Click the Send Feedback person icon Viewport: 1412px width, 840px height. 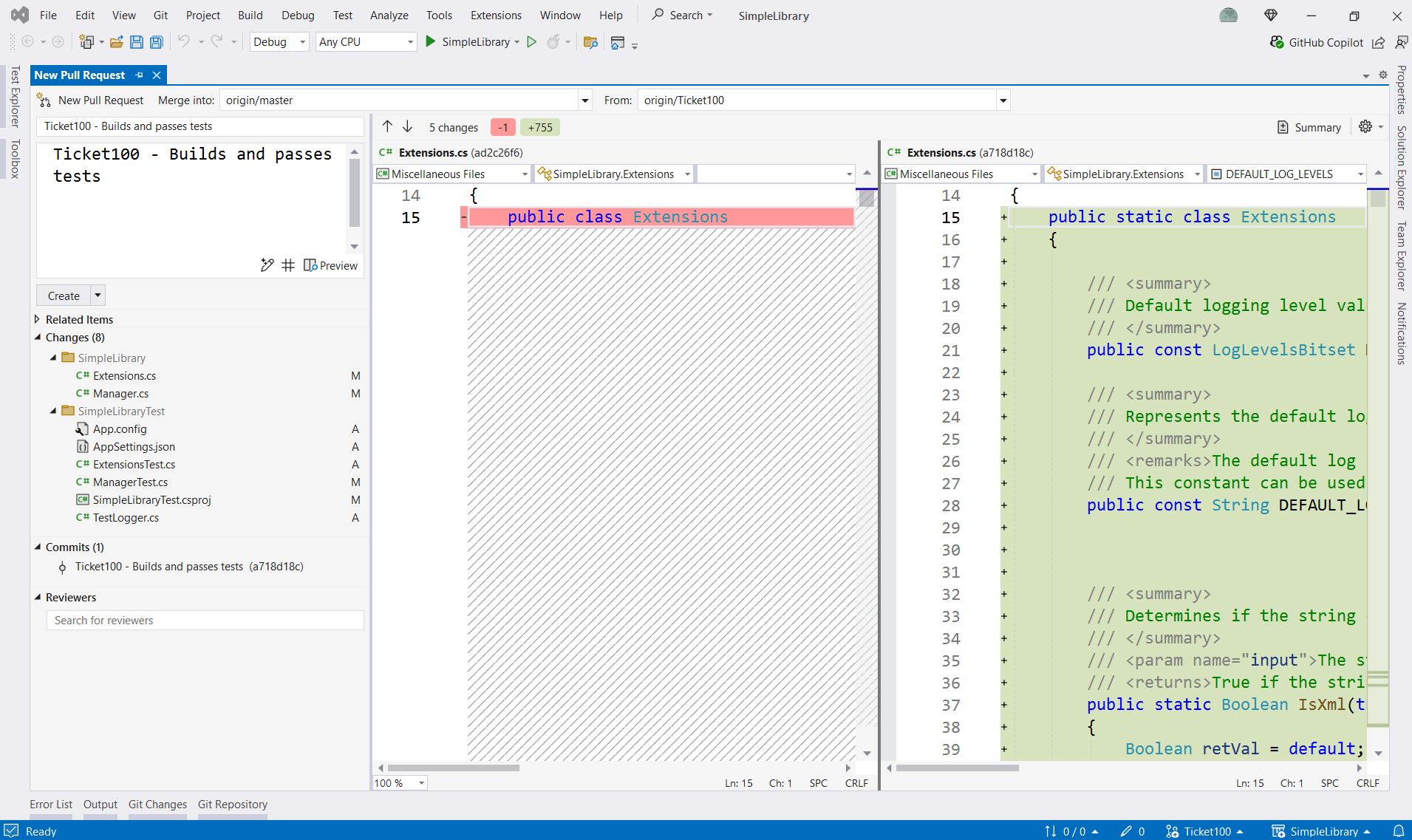click(x=1401, y=42)
